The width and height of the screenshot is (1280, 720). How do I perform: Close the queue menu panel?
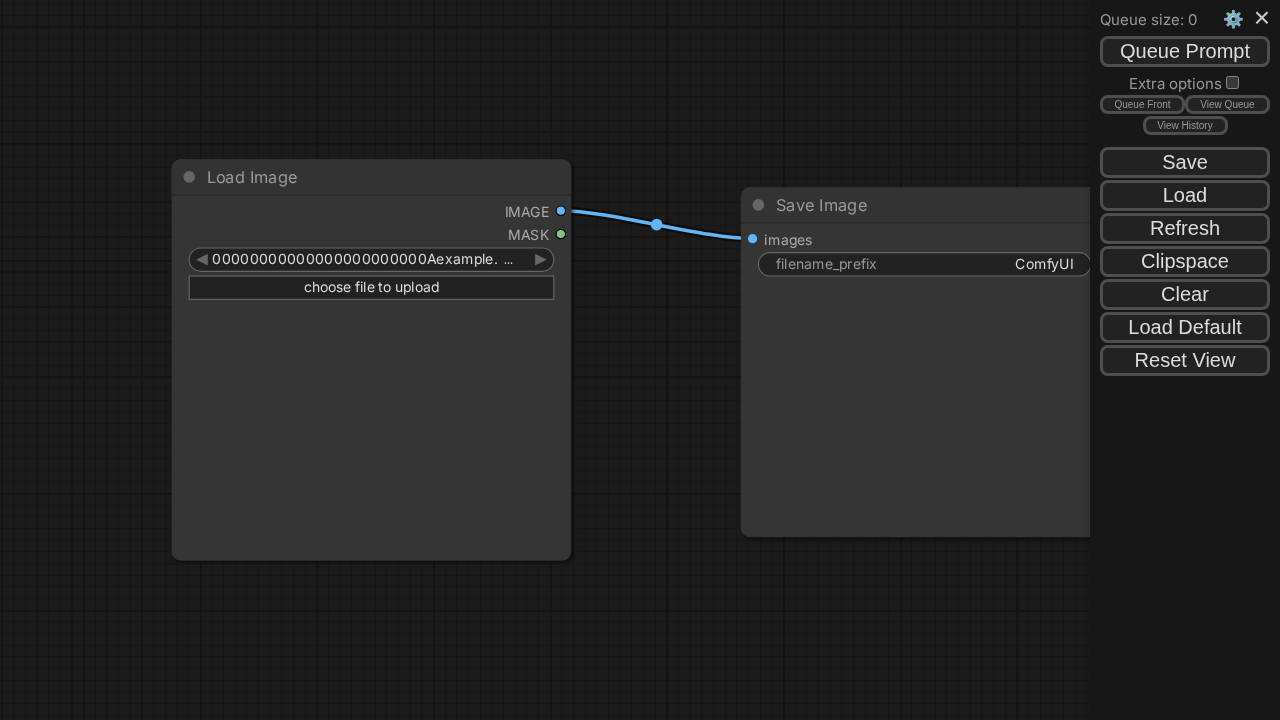(1262, 18)
